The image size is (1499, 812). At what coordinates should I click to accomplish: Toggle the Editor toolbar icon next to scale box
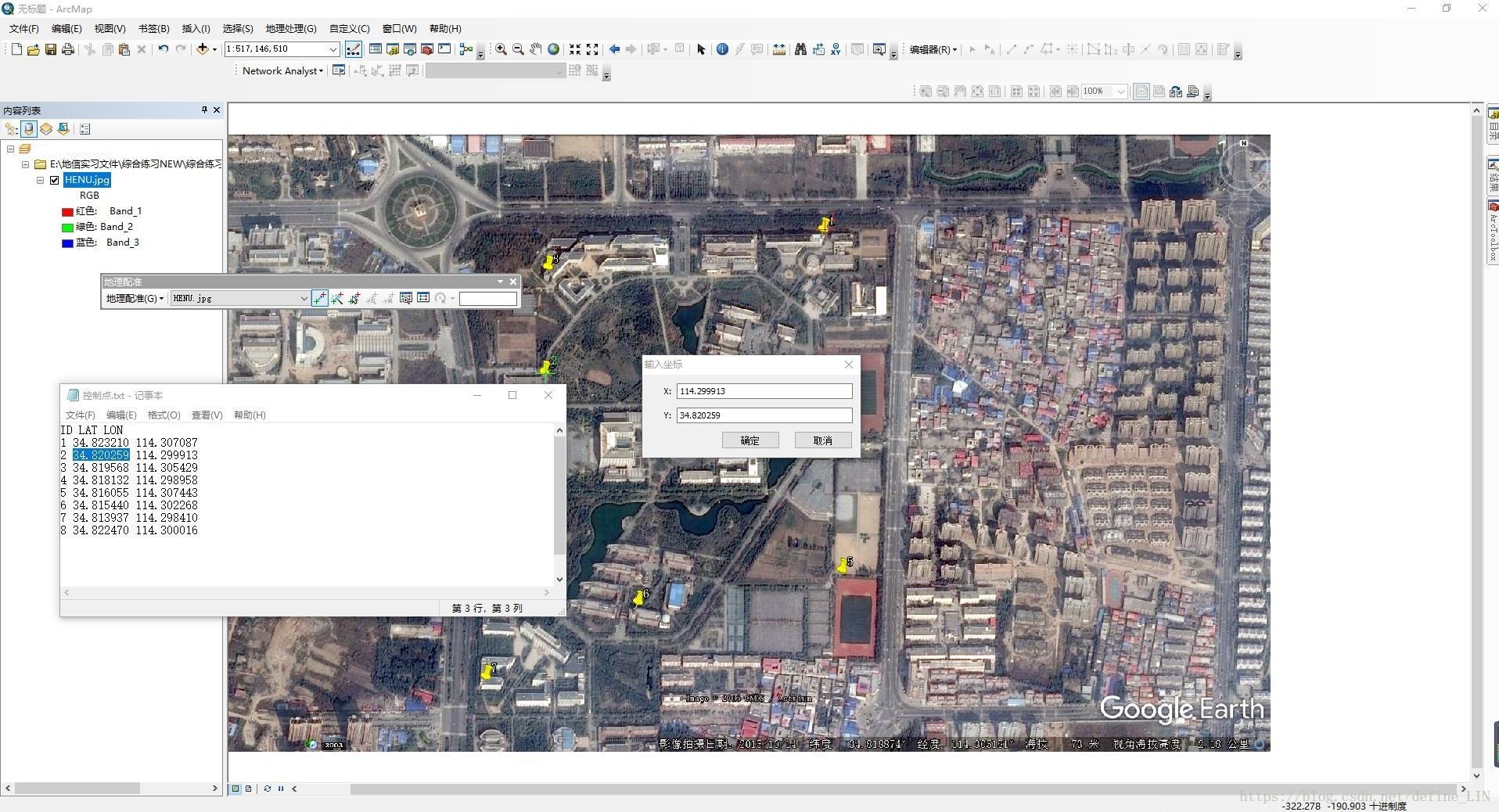354,49
